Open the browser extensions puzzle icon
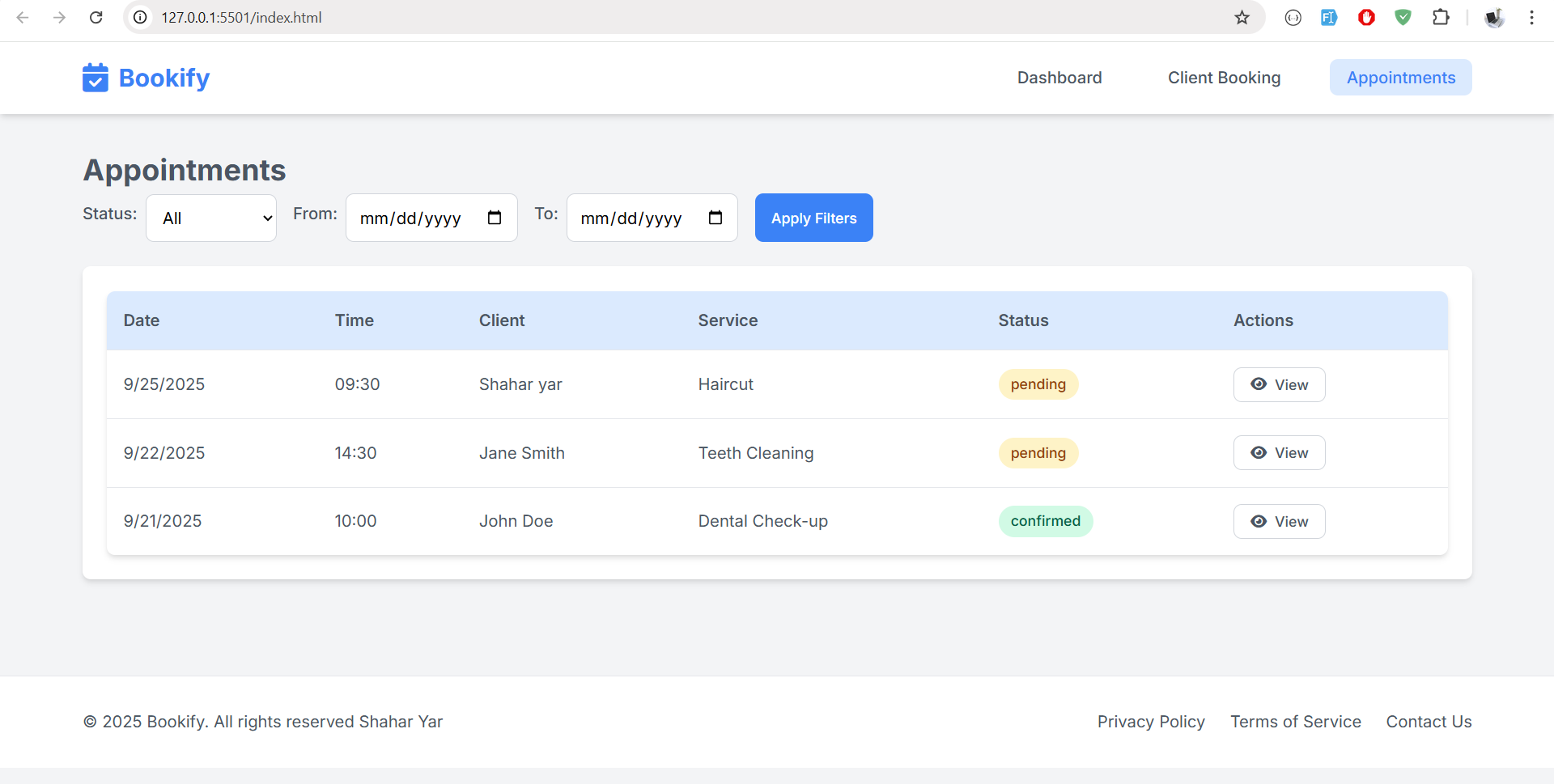 1441,18
